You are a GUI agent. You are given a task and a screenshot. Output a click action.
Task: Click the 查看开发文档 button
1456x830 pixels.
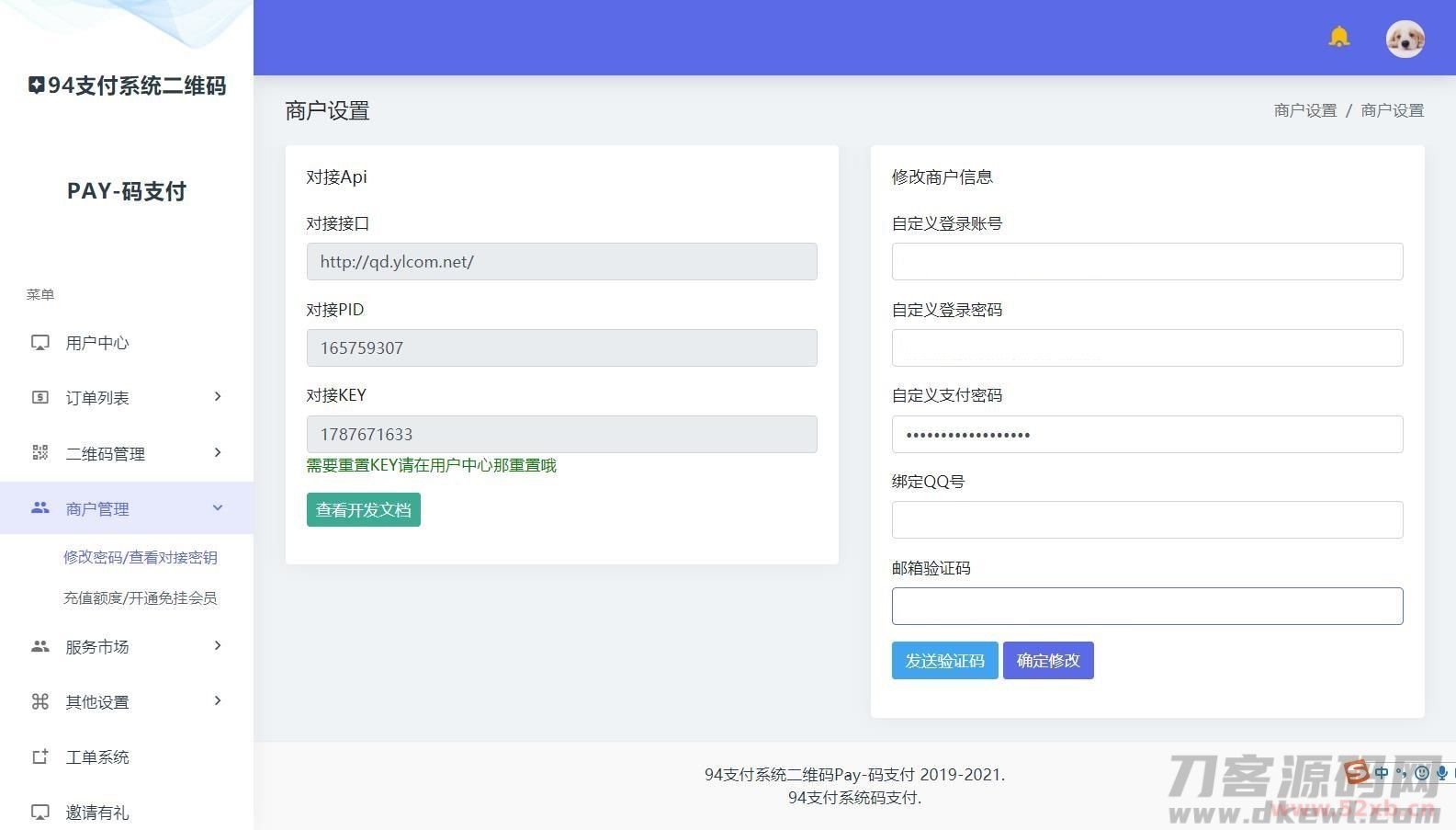click(363, 509)
